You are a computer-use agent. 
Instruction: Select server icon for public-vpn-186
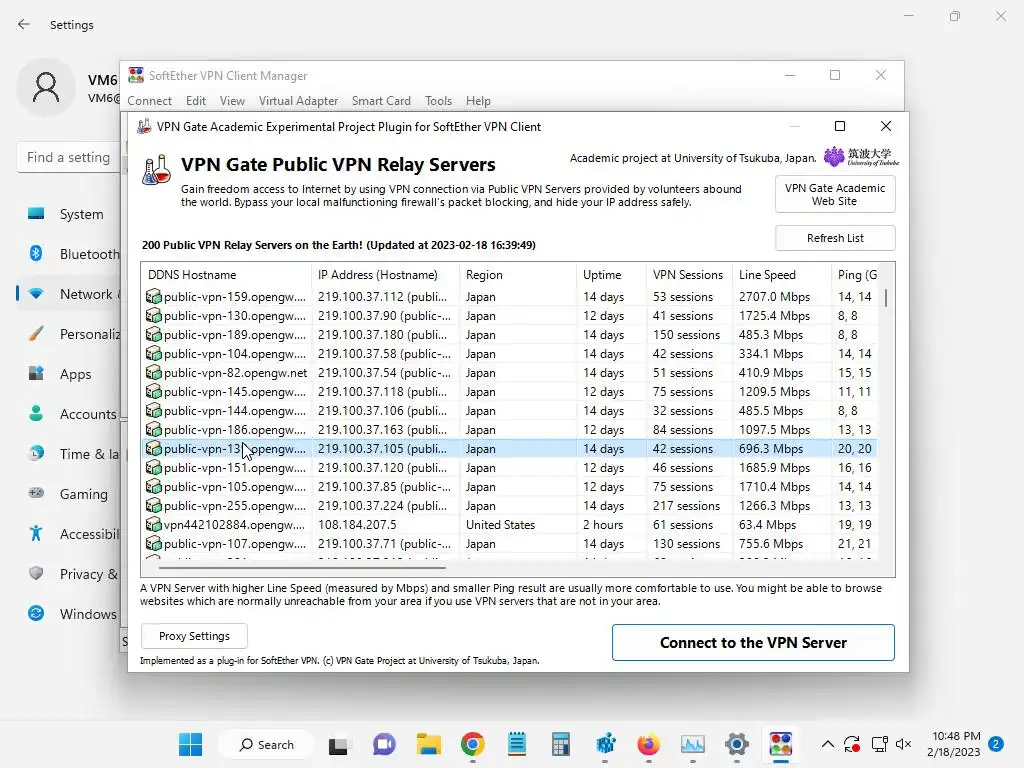coord(153,429)
